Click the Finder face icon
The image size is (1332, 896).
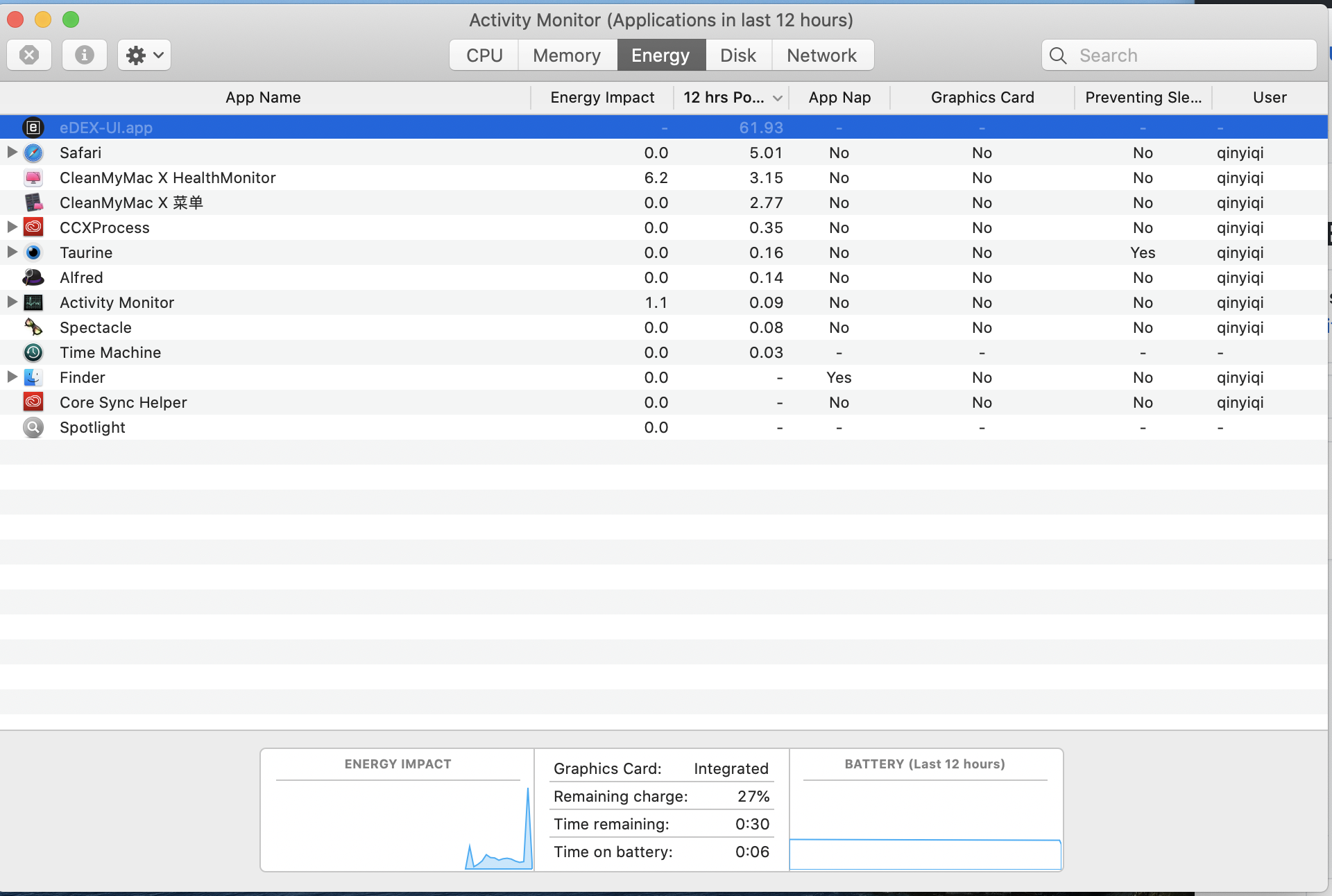(x=33, y=377)
